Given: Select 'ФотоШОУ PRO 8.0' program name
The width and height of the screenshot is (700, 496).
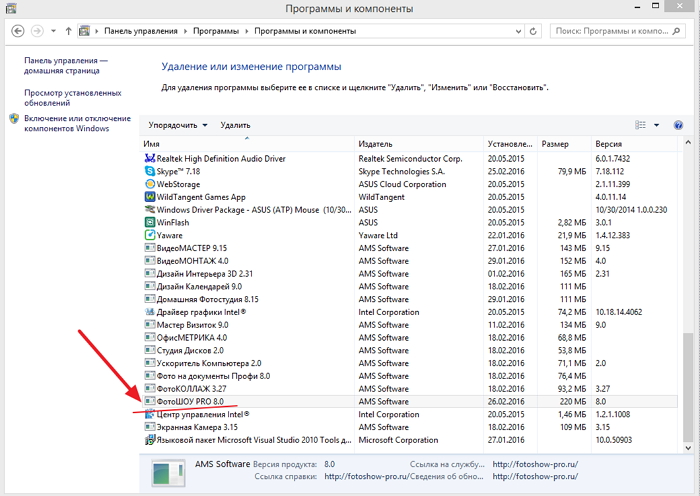Looking at the screenshot, I should click(x=190, y=401).
